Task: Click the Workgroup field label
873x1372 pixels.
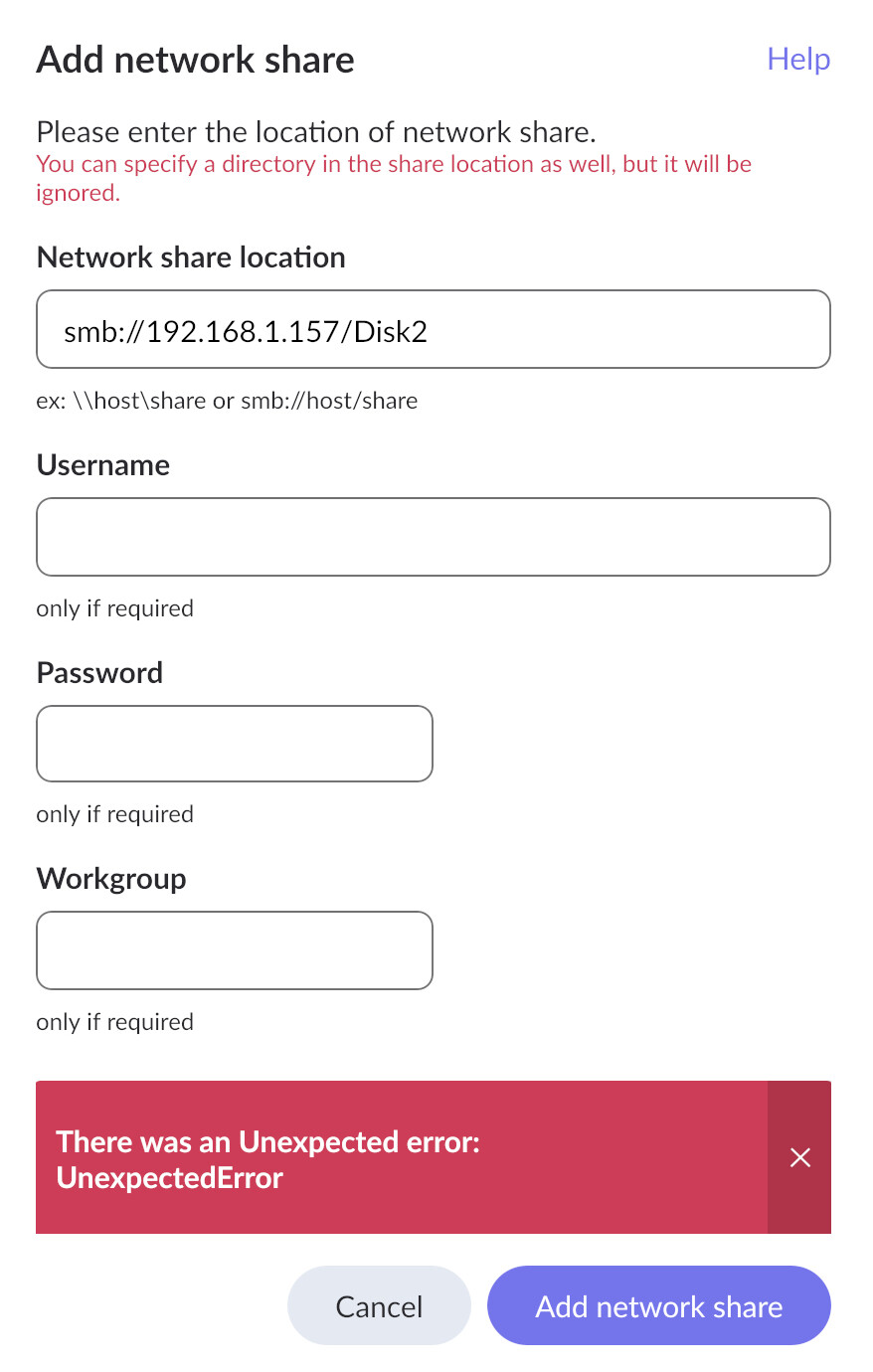Action: [x=111, y=879]
